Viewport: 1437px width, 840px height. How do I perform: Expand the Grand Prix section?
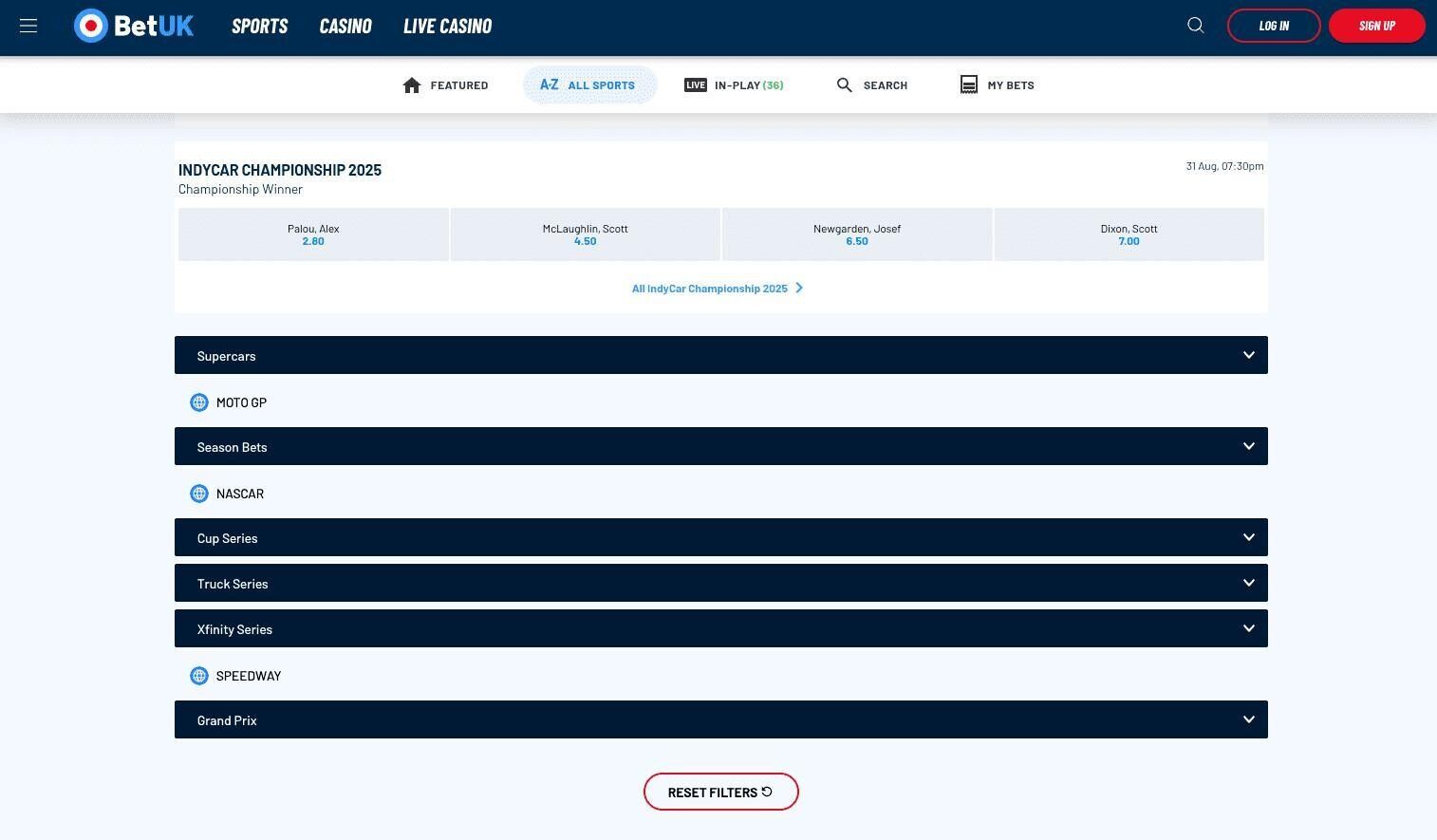(x=721, y=719)
